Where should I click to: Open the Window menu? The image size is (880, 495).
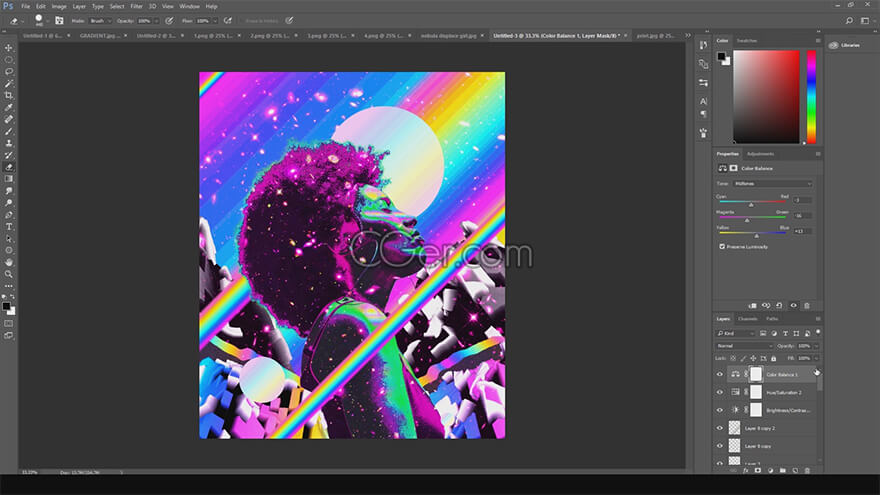(189, 6)
